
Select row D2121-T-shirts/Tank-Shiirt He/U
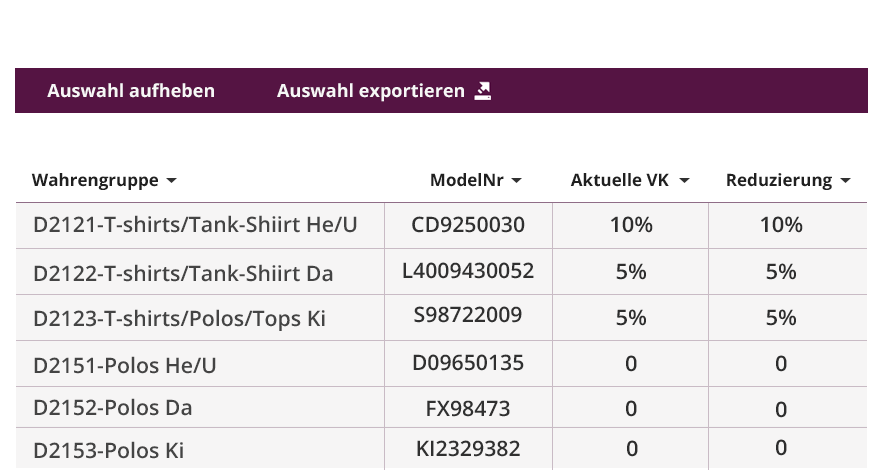point(195,225)
